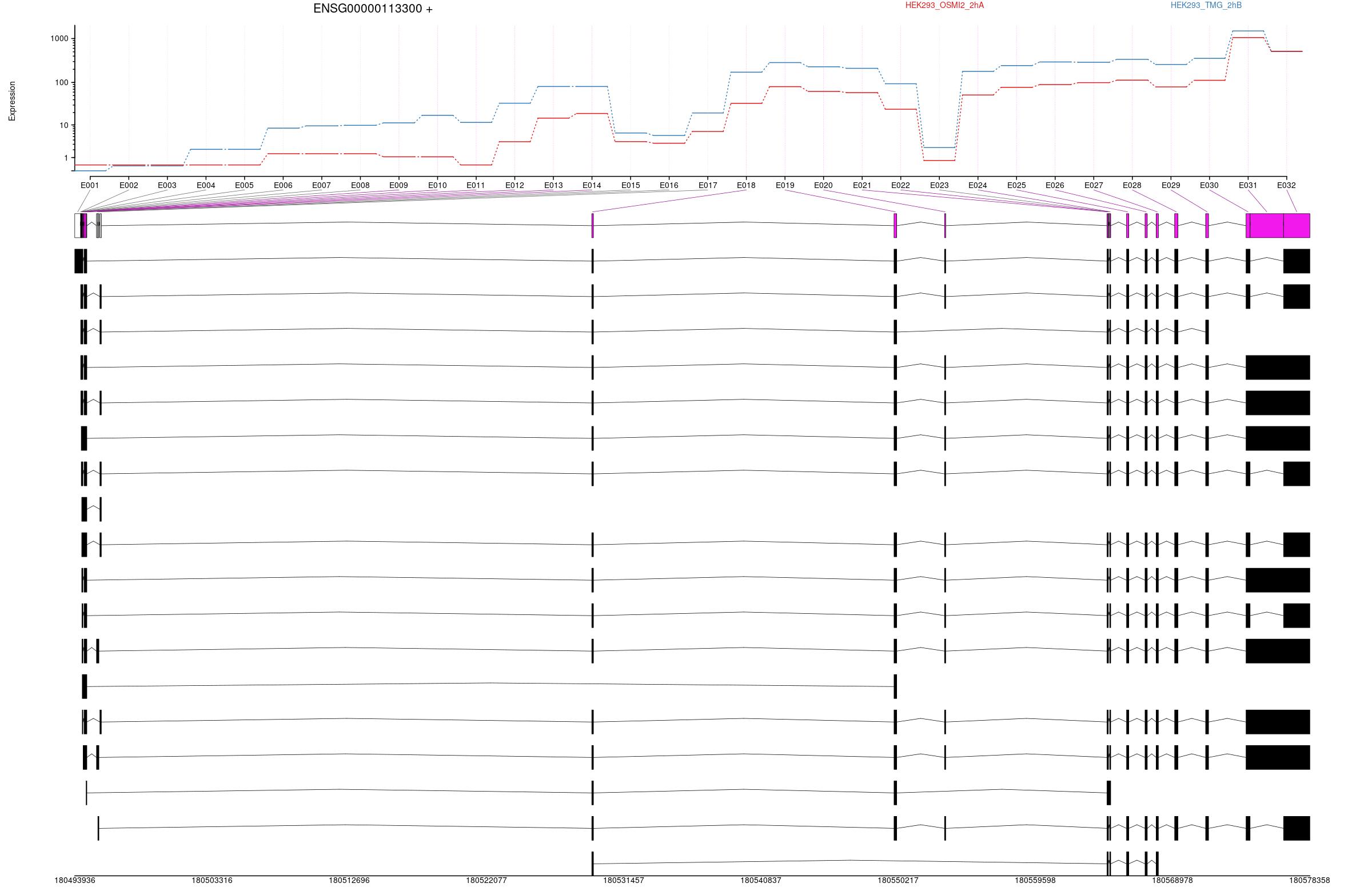The width and height of the screenshot is (1372, 891).
Task: Click exon label E015
Action: click(x=631, y=185)
